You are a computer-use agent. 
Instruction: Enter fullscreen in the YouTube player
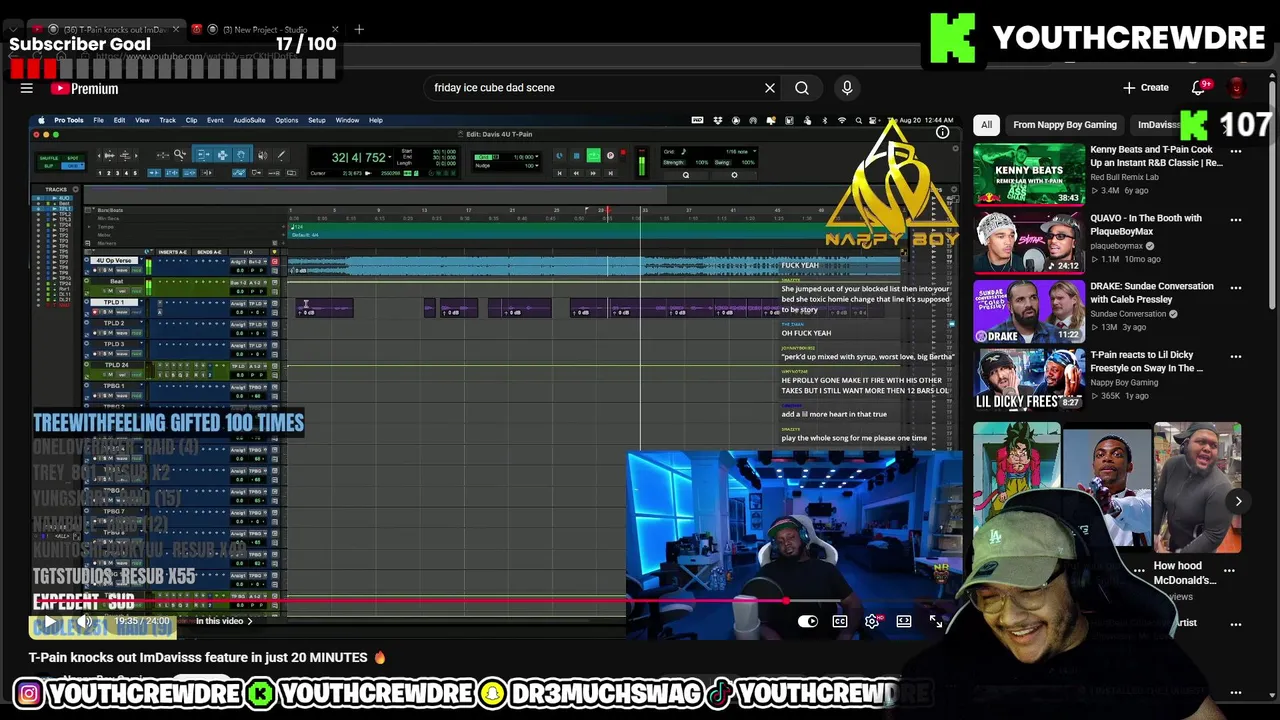click(x=936, y=621)
